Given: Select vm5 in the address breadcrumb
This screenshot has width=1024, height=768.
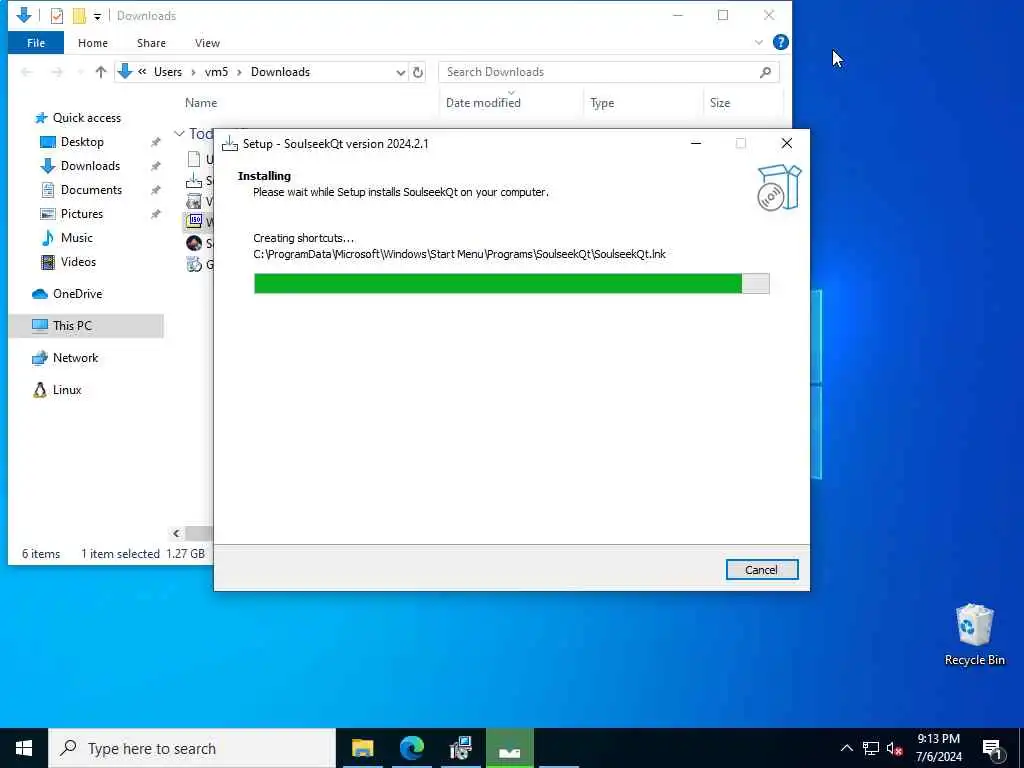Looking at the screenshot, I should pos(216,72).
